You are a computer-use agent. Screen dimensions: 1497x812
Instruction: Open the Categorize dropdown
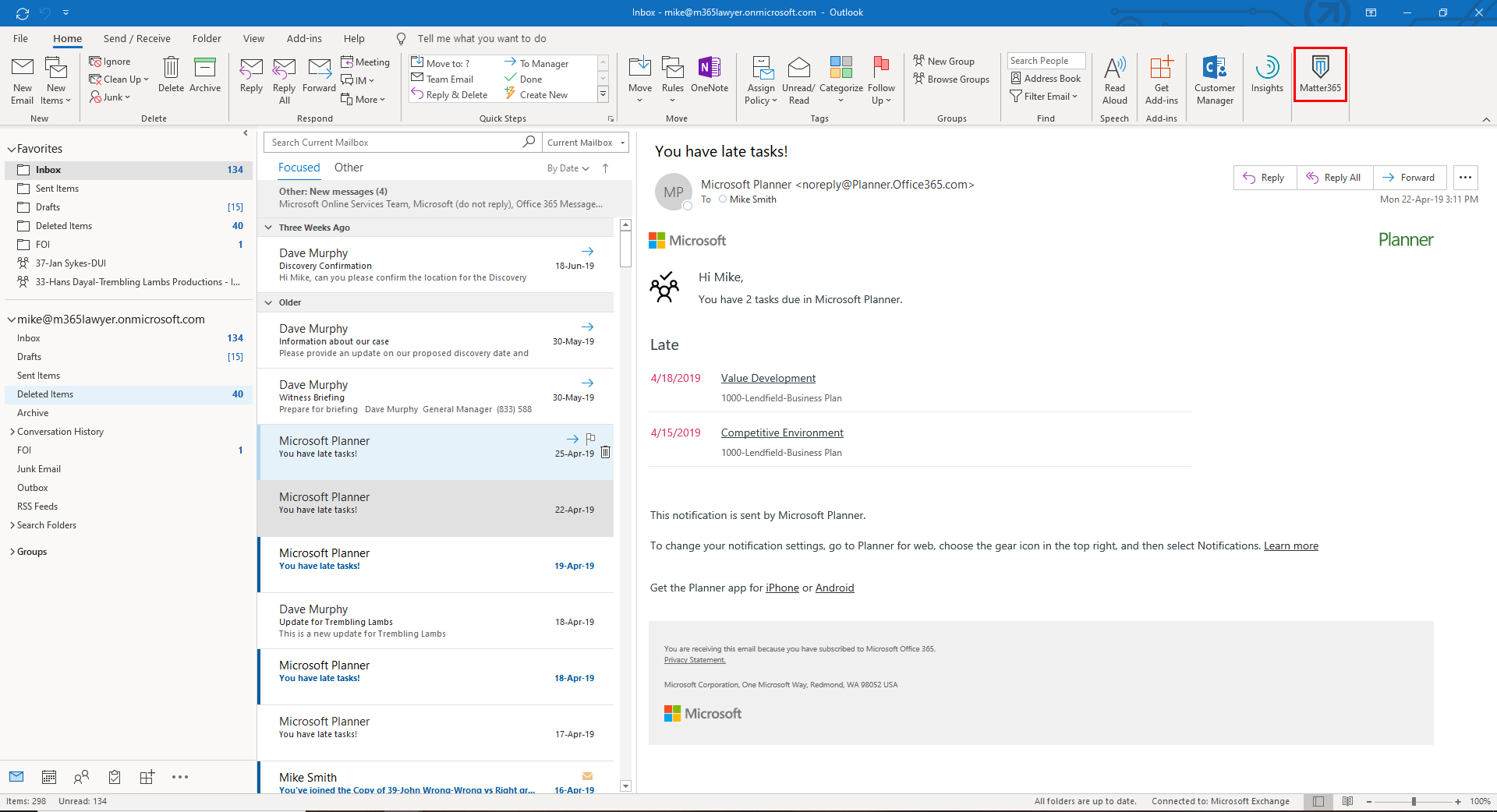coord(841,79)
